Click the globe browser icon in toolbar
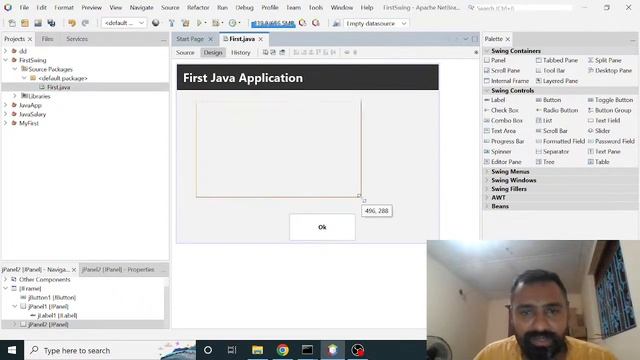The height and width of the screenshot is (360, 640). [156, 23]
